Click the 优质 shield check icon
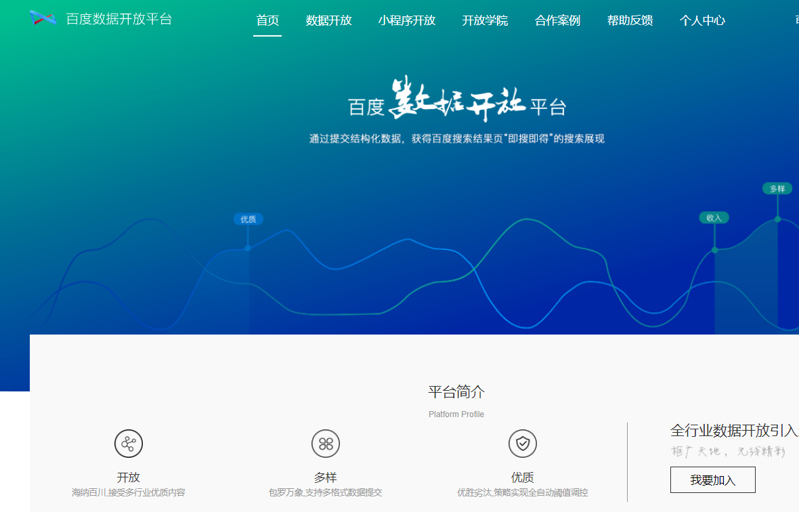This screenshot has height=514, width=799. [522, 444]
